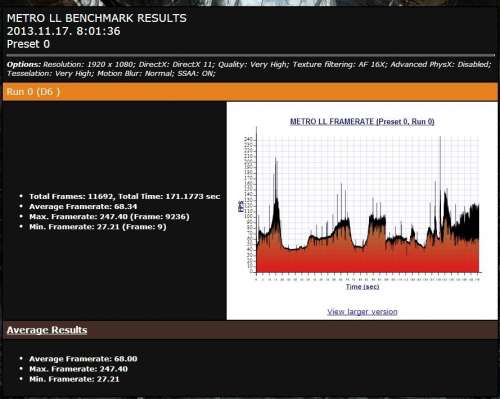
Task: Click Max. Framerate: 247.40 under Average Results
Action: click(x=78, y=369)
